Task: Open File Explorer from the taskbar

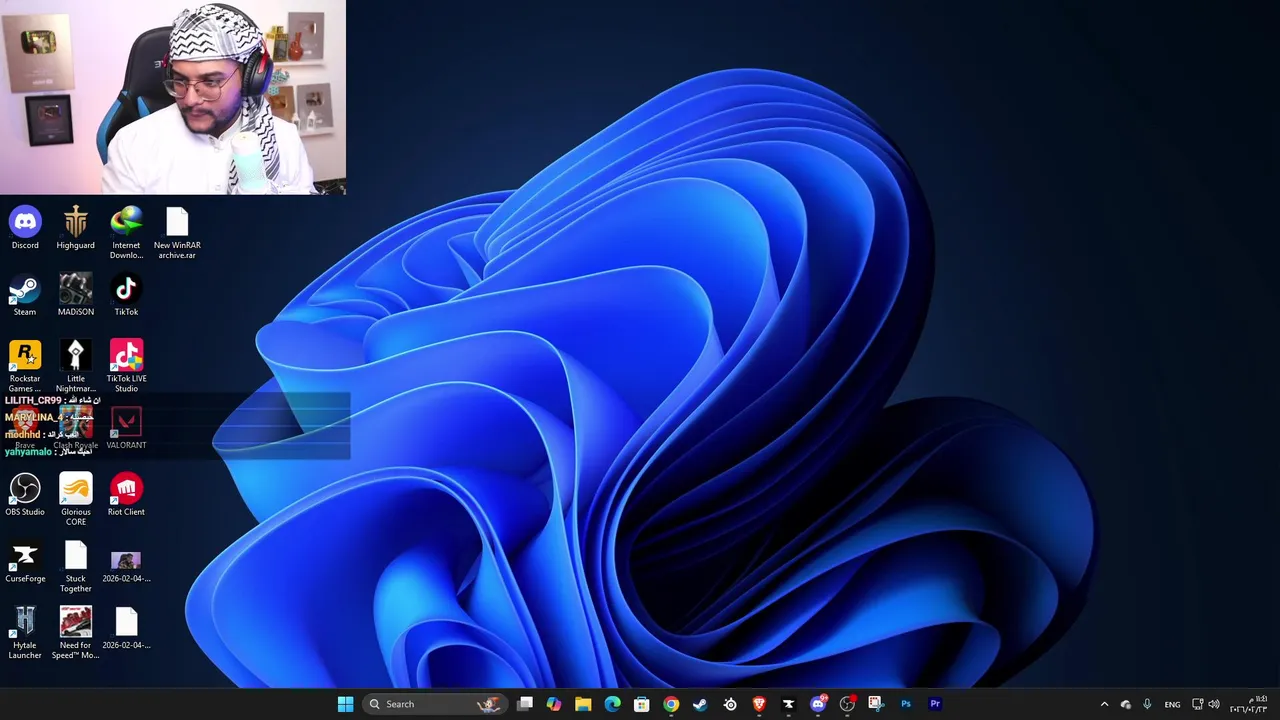Action: click(583, 704)
